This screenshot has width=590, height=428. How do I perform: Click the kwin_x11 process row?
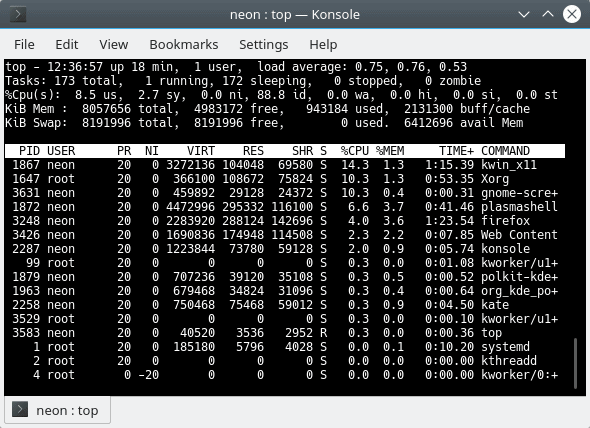point(284,165)
